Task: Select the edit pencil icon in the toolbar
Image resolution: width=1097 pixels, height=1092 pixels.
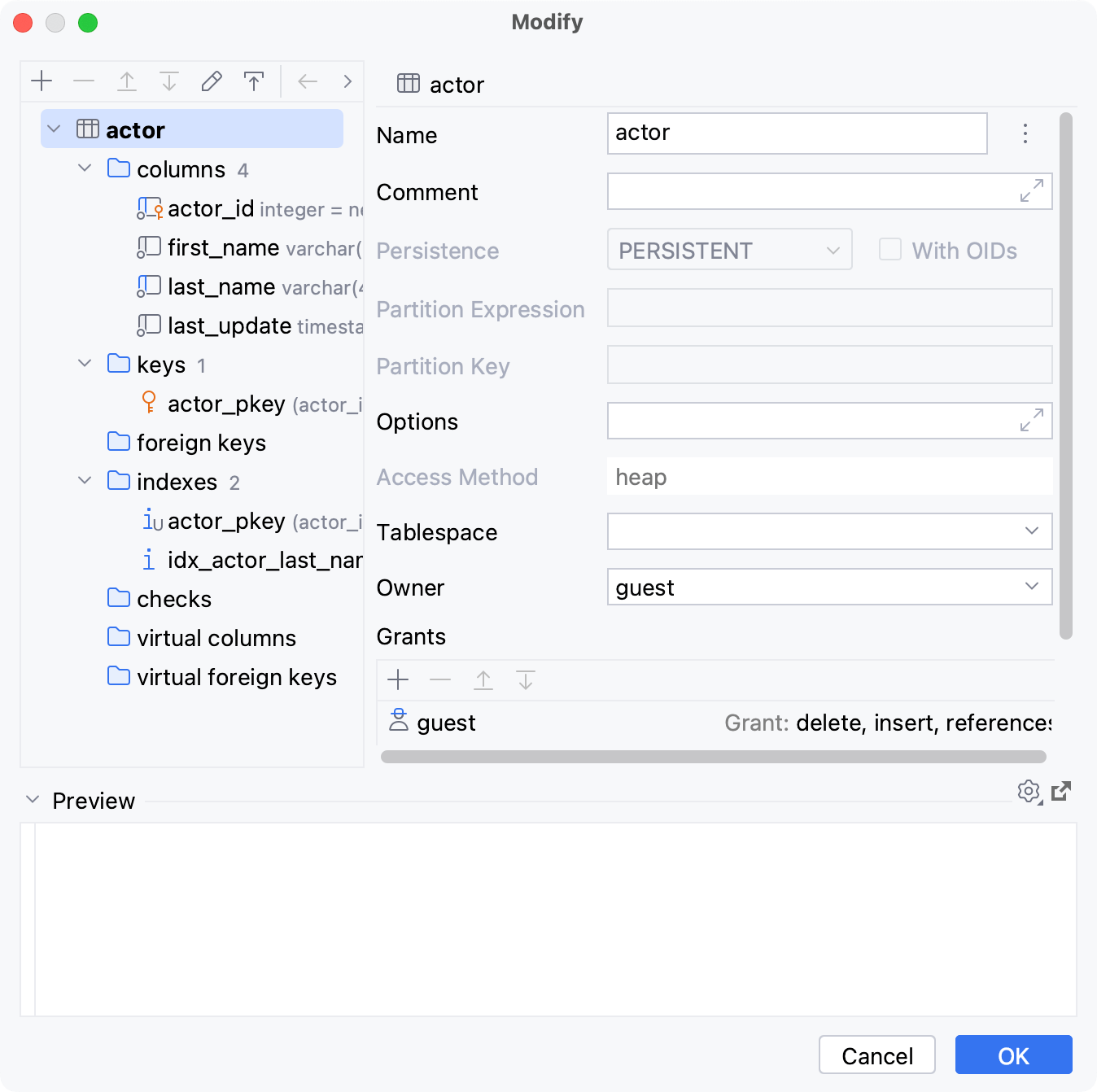Action: 211,81
